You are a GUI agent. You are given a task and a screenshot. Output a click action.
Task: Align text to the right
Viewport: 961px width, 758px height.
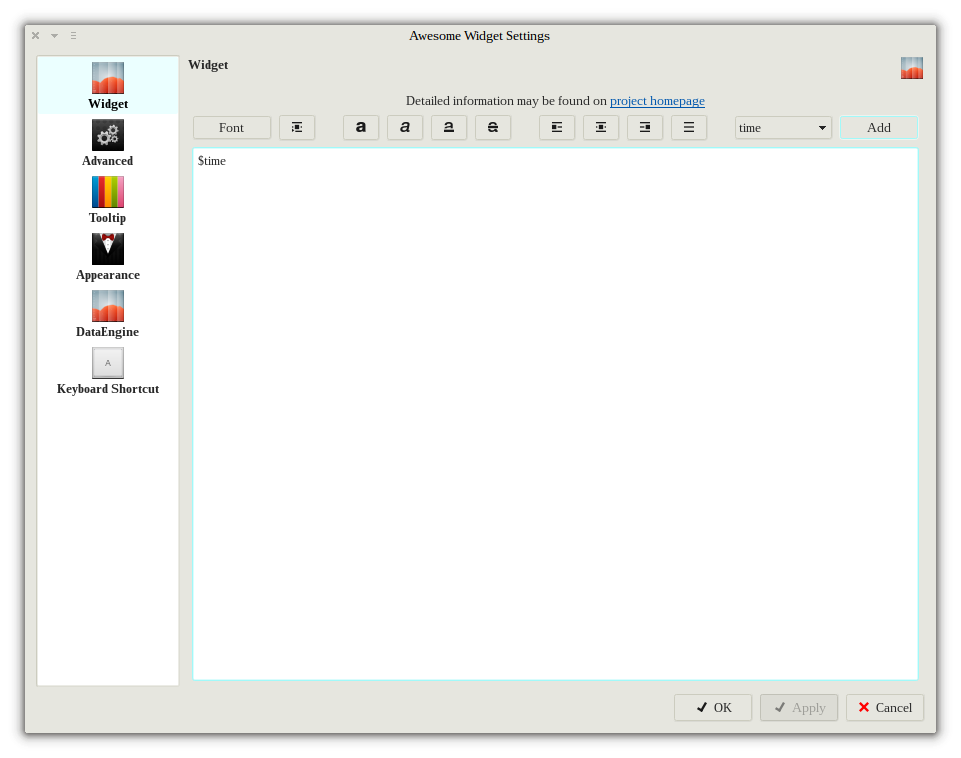[x=645, y=127]
